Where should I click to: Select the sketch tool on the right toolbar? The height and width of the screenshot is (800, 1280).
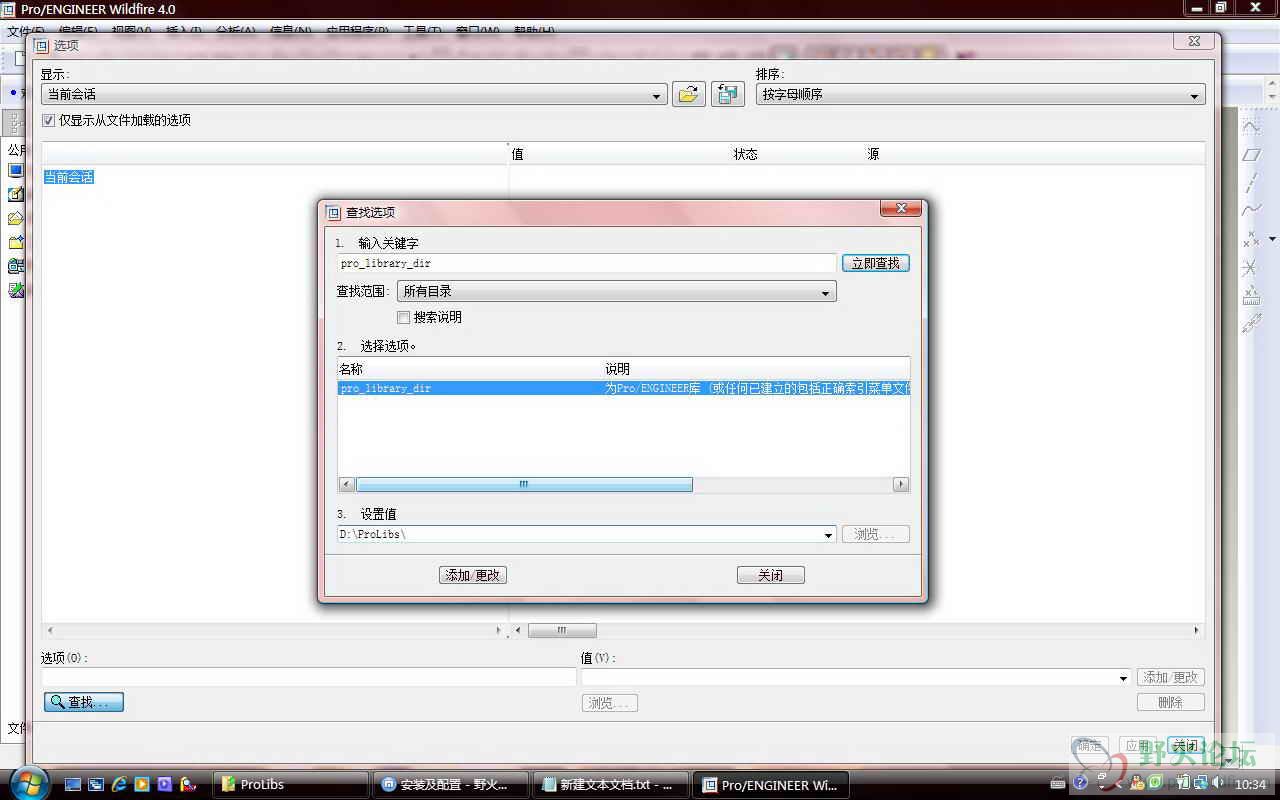(1251, 127)
